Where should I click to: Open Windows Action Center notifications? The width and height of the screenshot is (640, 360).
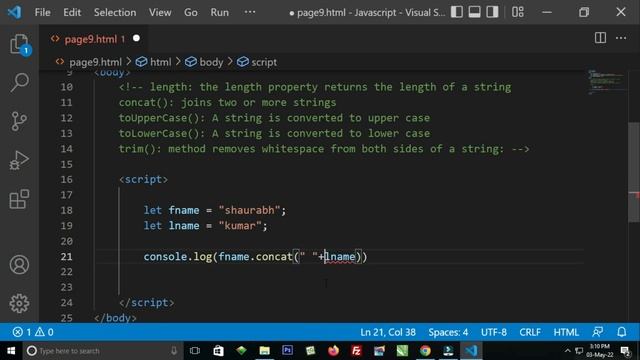point(625,351)
